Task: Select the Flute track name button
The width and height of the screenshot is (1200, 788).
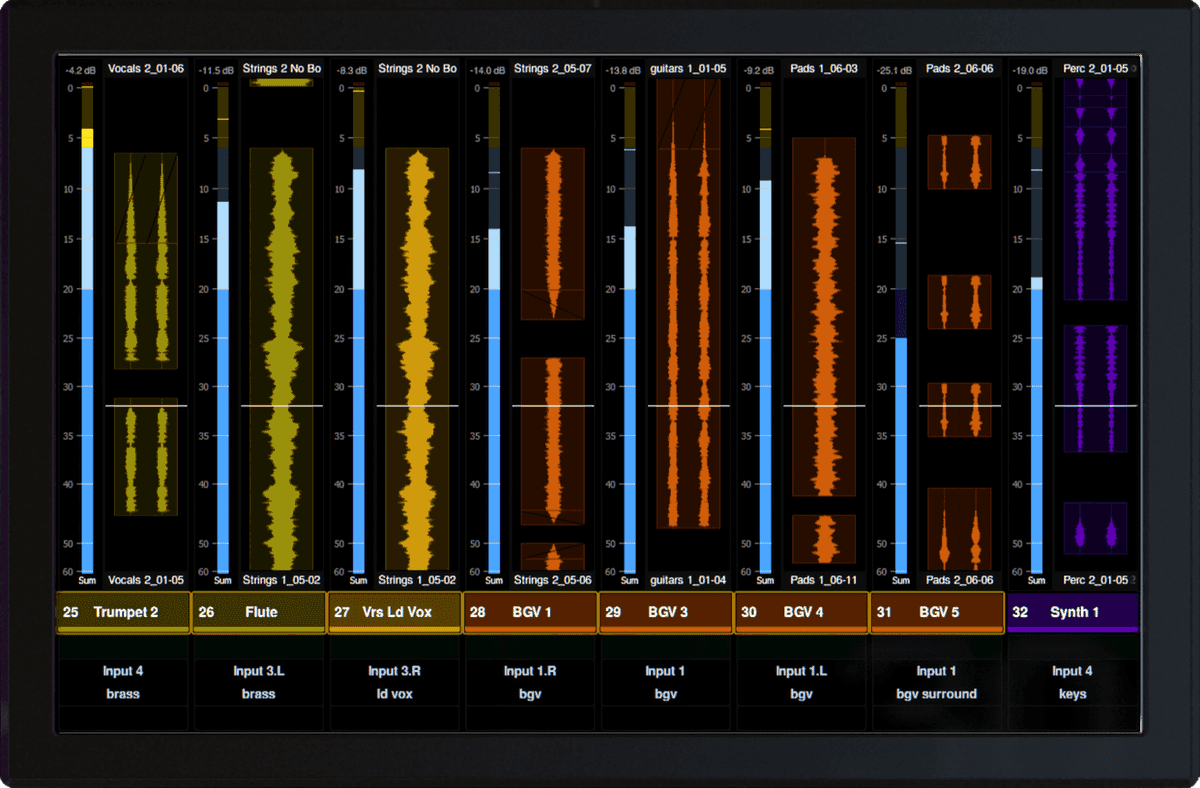Action: [x=260, y=612]
